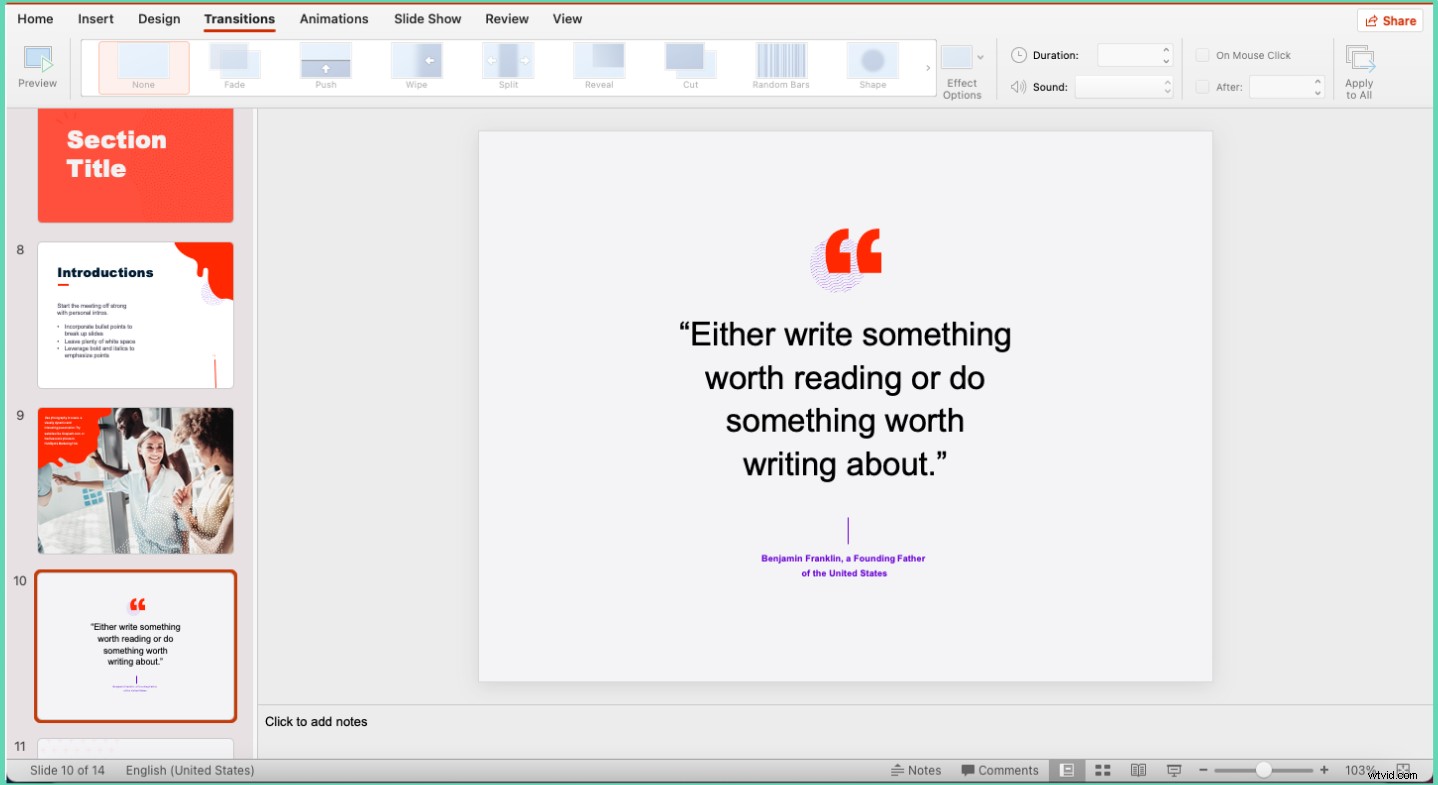Click Apply to All
The image size is (1438, 785).
[1359, 70]
